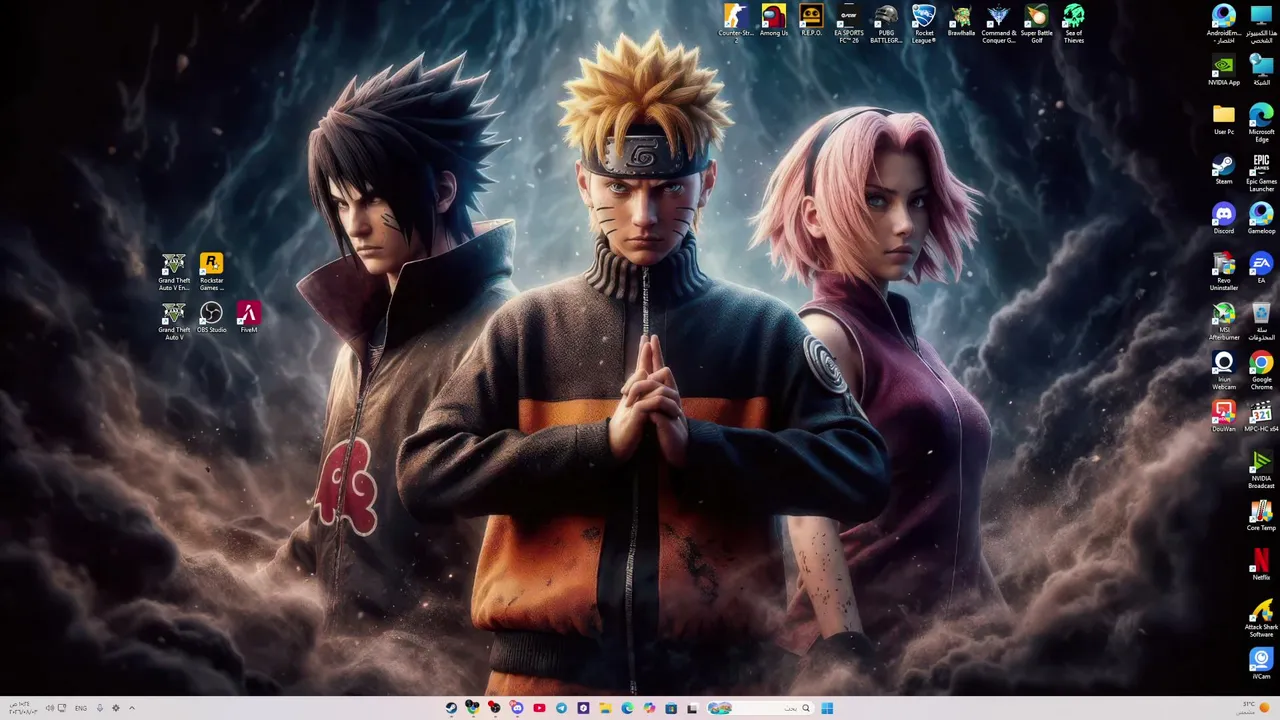Open the NVIDIA App desktop icon
Screen dimensions: 1280x720
click(x=1224, y=70)
